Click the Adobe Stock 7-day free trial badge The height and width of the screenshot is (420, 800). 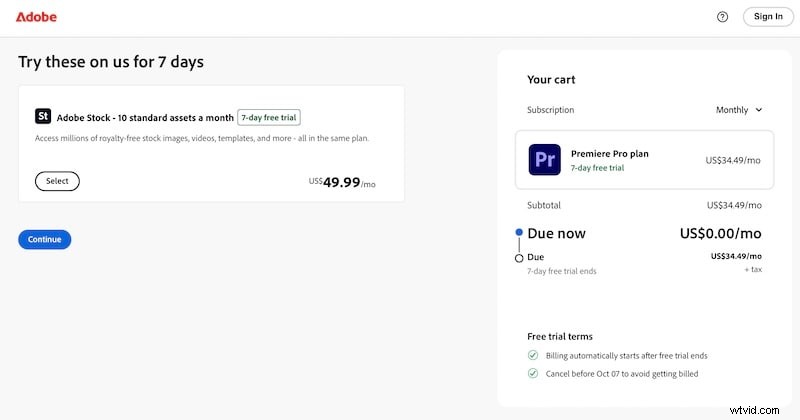point(269,117)
